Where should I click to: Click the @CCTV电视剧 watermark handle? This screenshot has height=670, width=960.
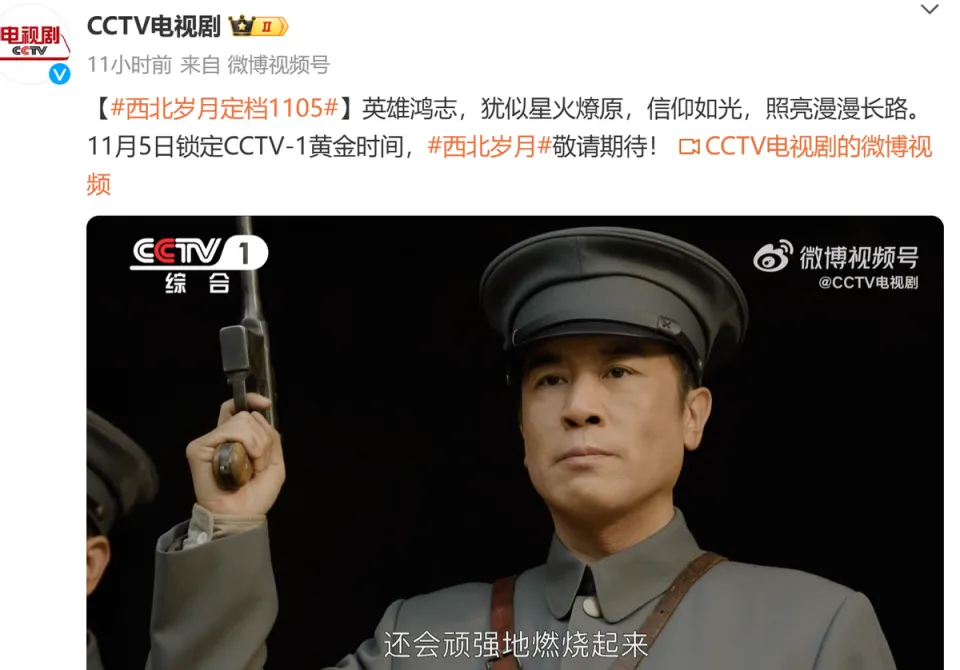[x=868, y=282]
